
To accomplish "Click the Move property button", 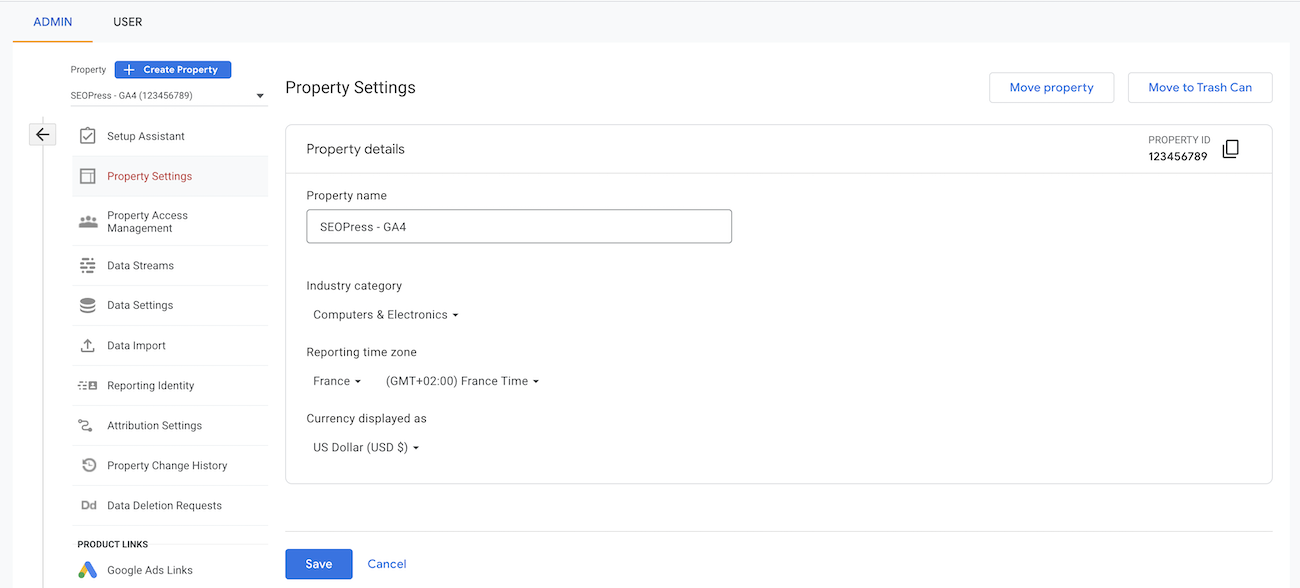I will click(1051, 88).
